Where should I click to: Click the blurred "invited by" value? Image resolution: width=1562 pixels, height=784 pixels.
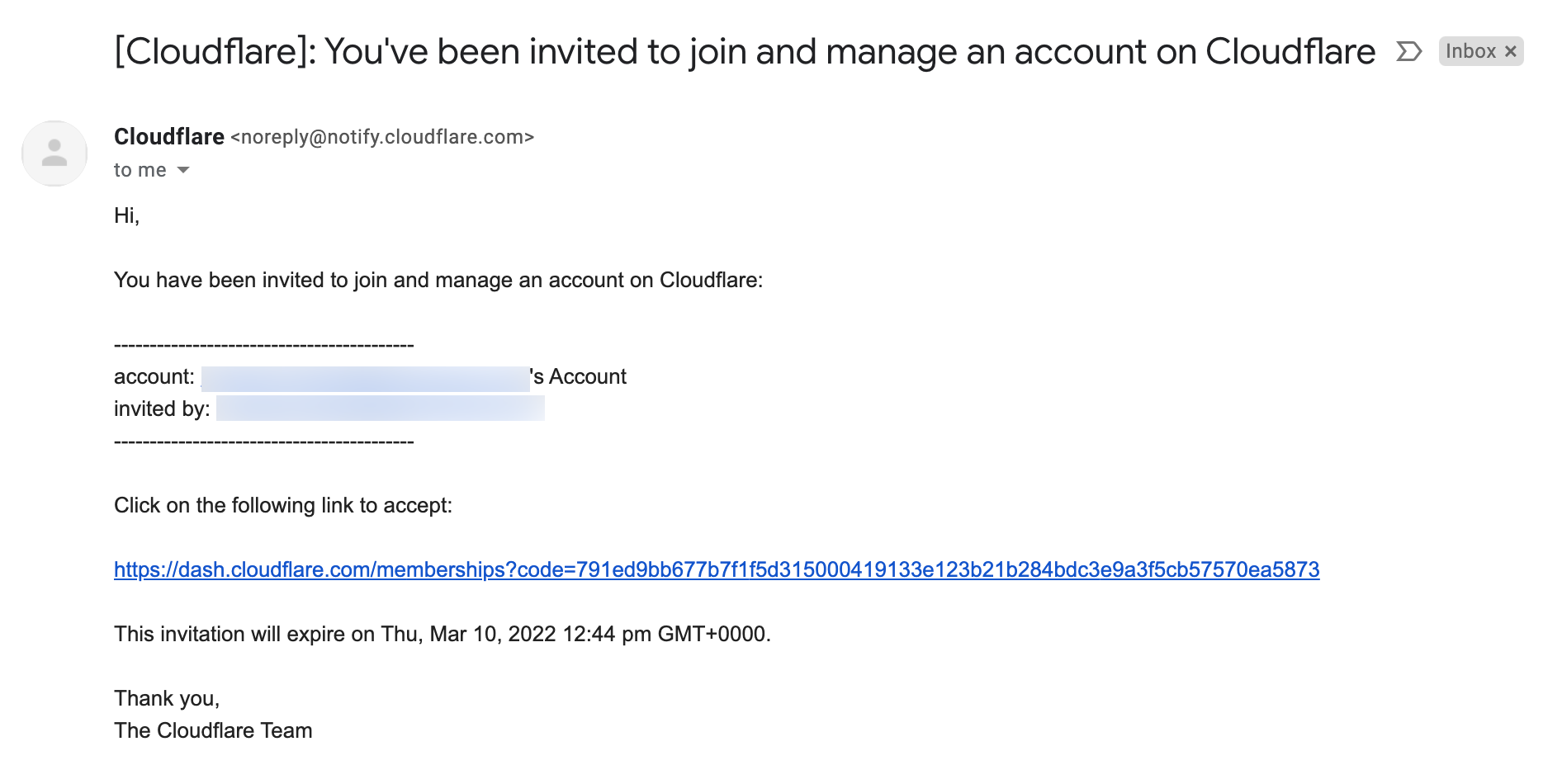coord(380,409)
